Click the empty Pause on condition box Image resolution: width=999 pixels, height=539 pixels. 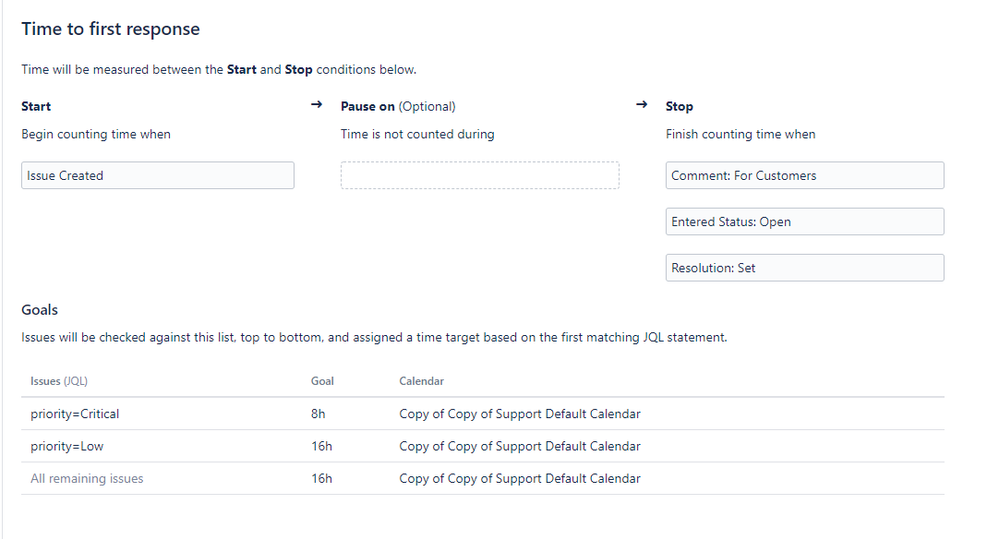[x=480, y=175]
